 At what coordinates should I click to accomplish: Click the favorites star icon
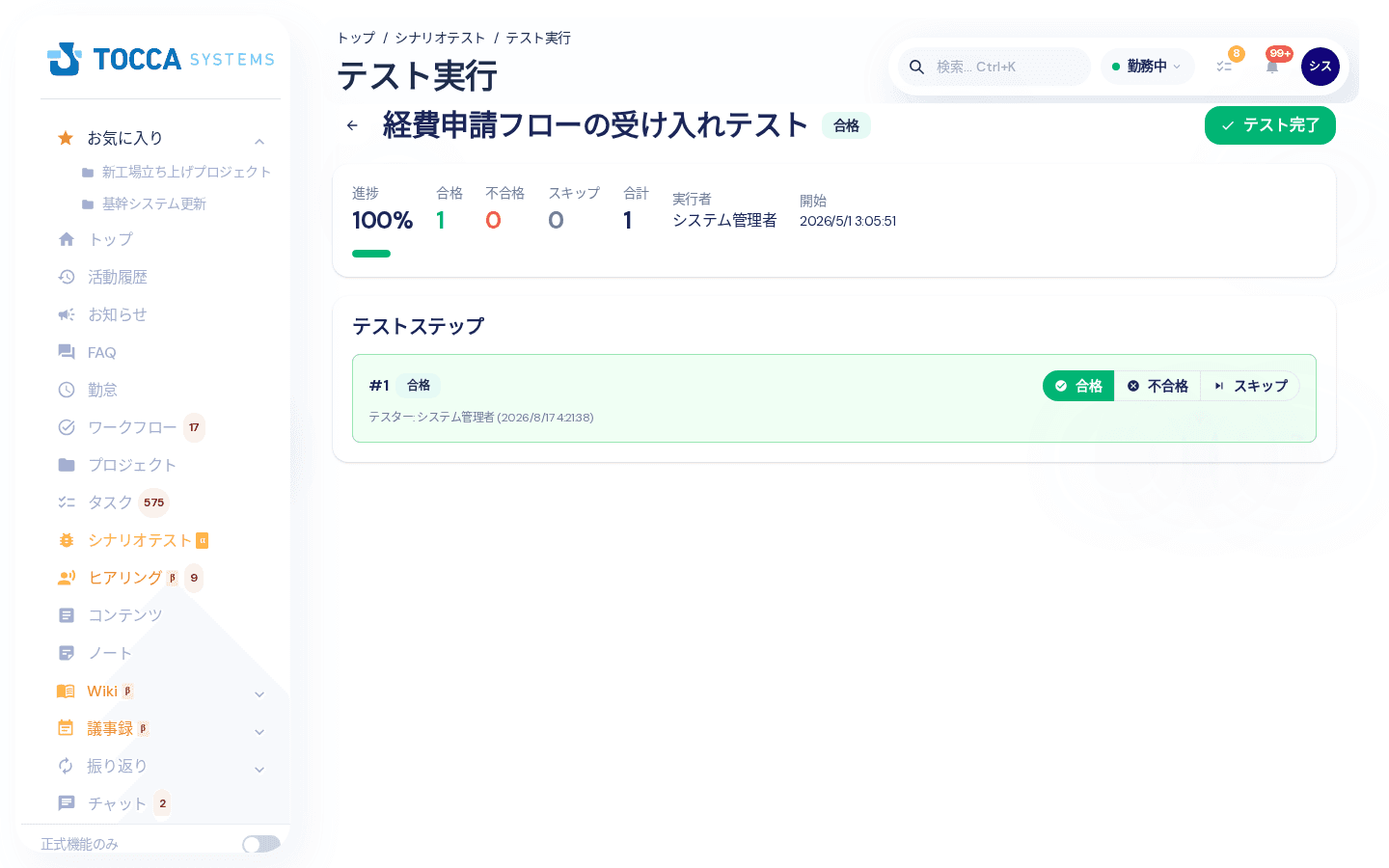(x=66, y=138)
